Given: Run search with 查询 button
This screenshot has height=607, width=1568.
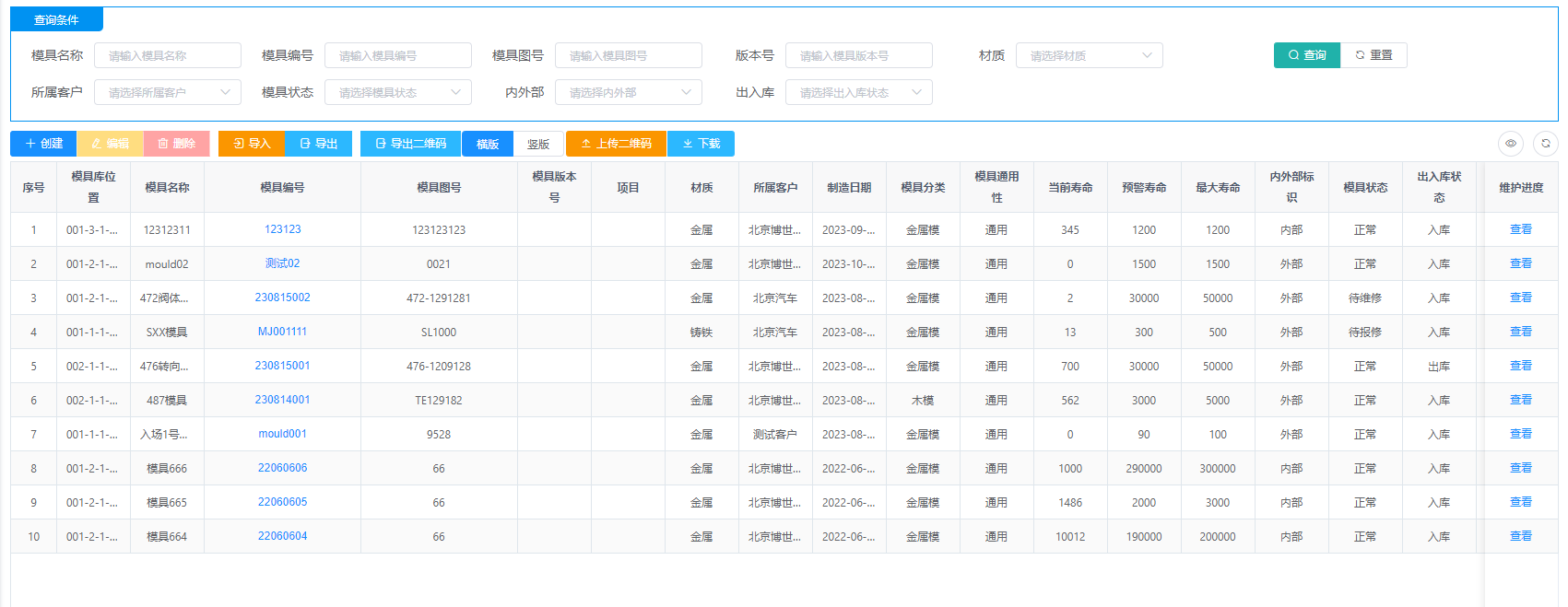Looking at the screenshot, I should (1306, 55).
